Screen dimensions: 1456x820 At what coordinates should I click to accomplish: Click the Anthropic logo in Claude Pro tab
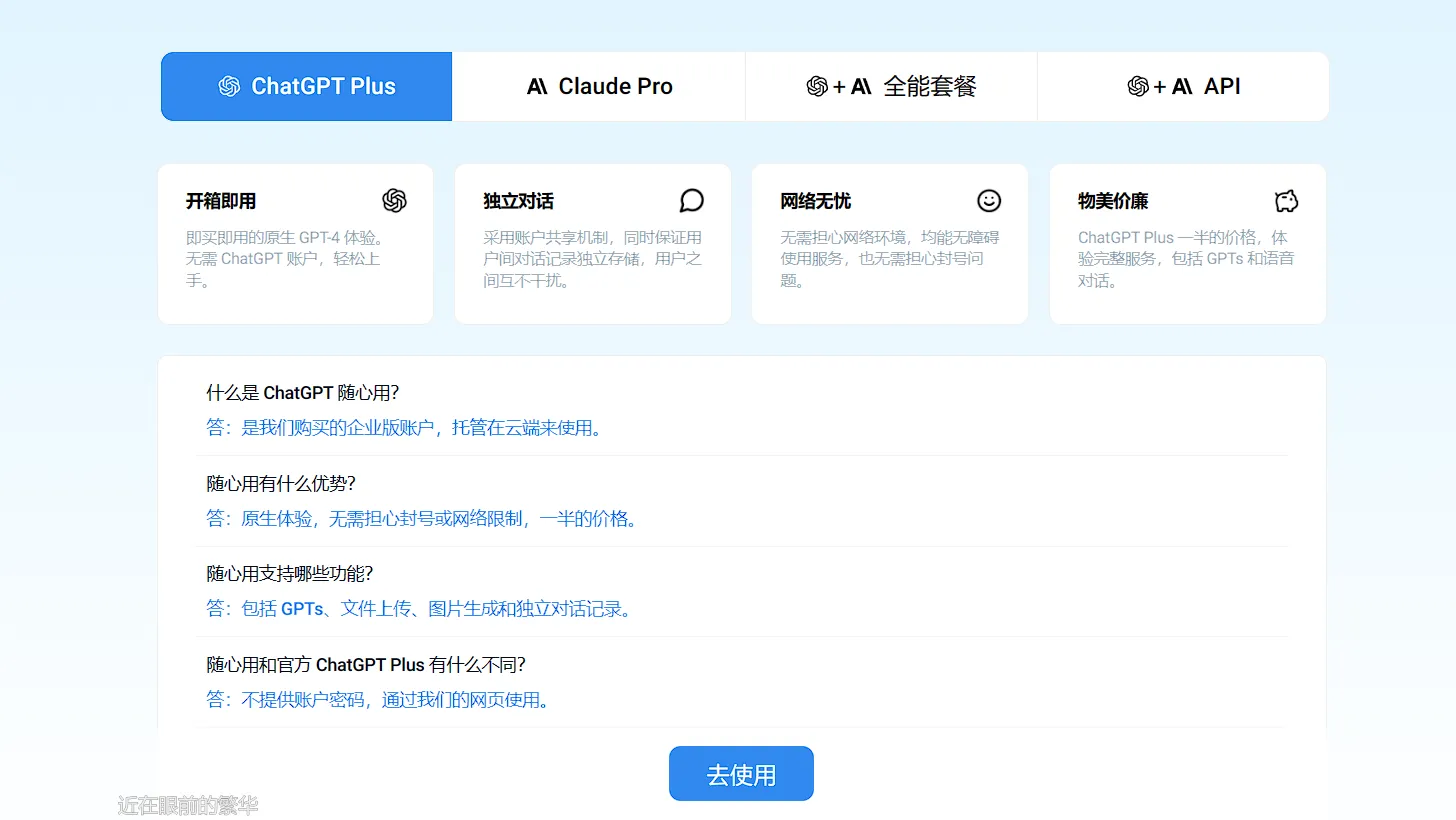point(537,86)
